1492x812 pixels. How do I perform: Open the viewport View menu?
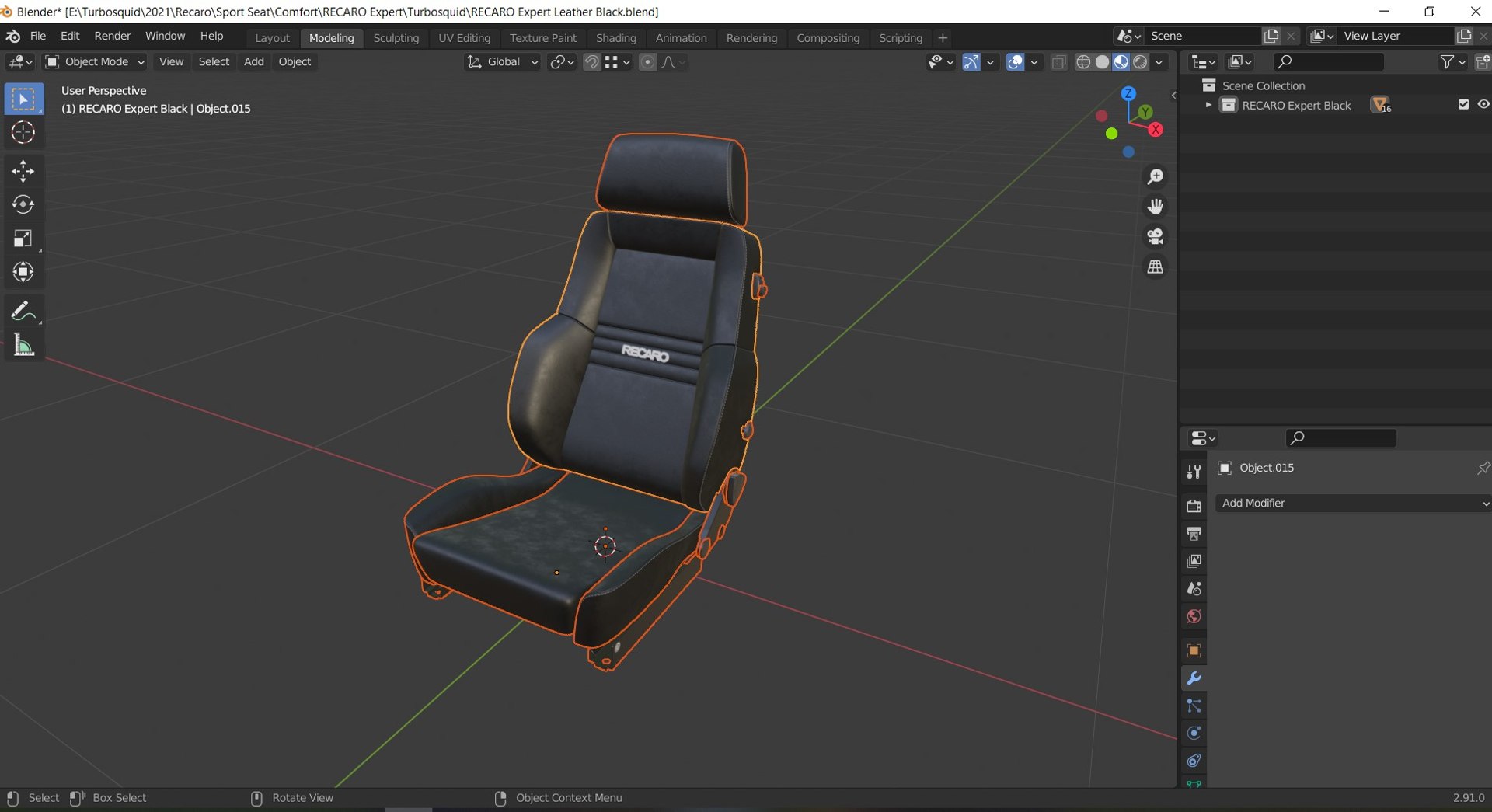point(171,62)
